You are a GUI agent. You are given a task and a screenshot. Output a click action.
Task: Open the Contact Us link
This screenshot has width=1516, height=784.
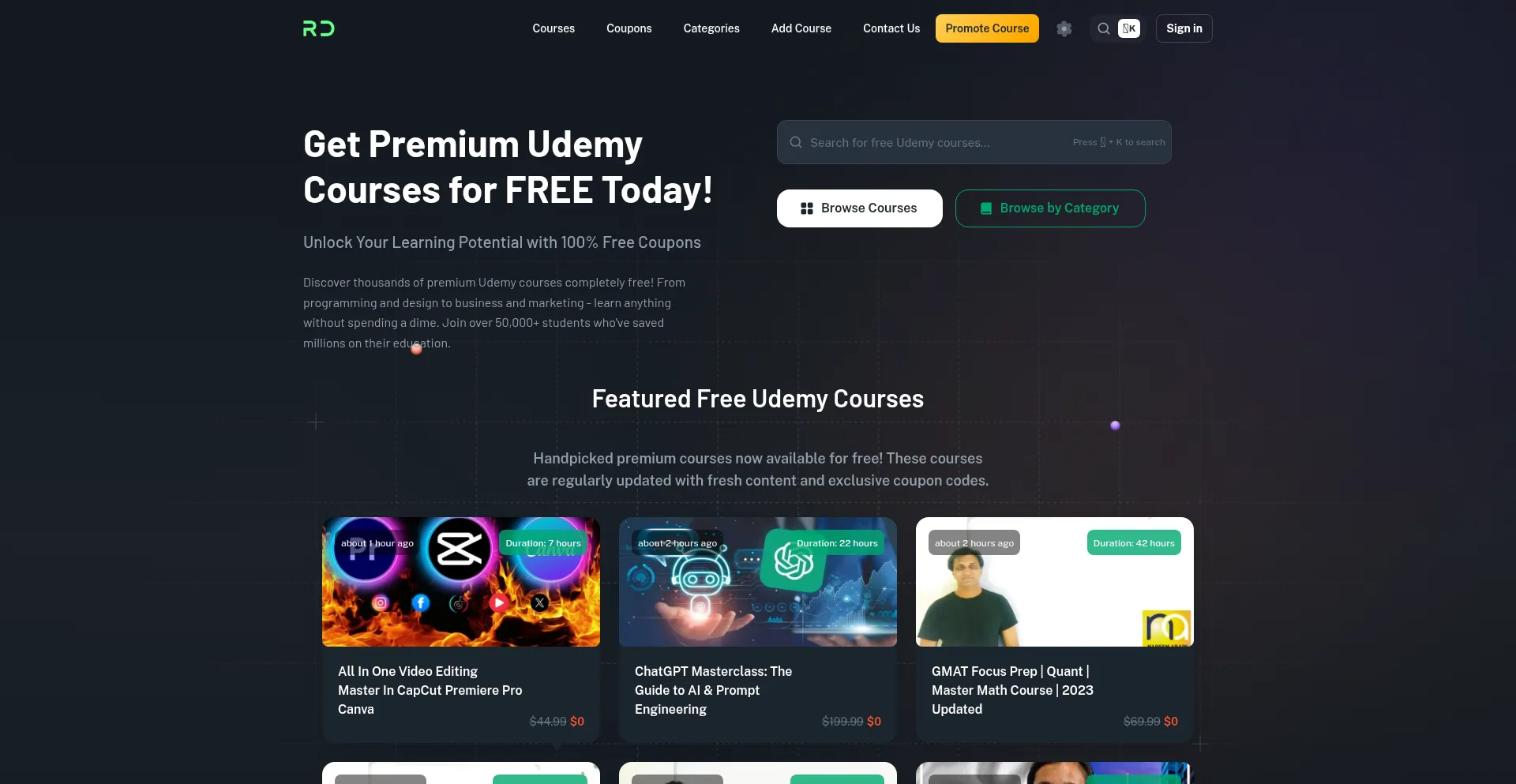click(891, 28)
